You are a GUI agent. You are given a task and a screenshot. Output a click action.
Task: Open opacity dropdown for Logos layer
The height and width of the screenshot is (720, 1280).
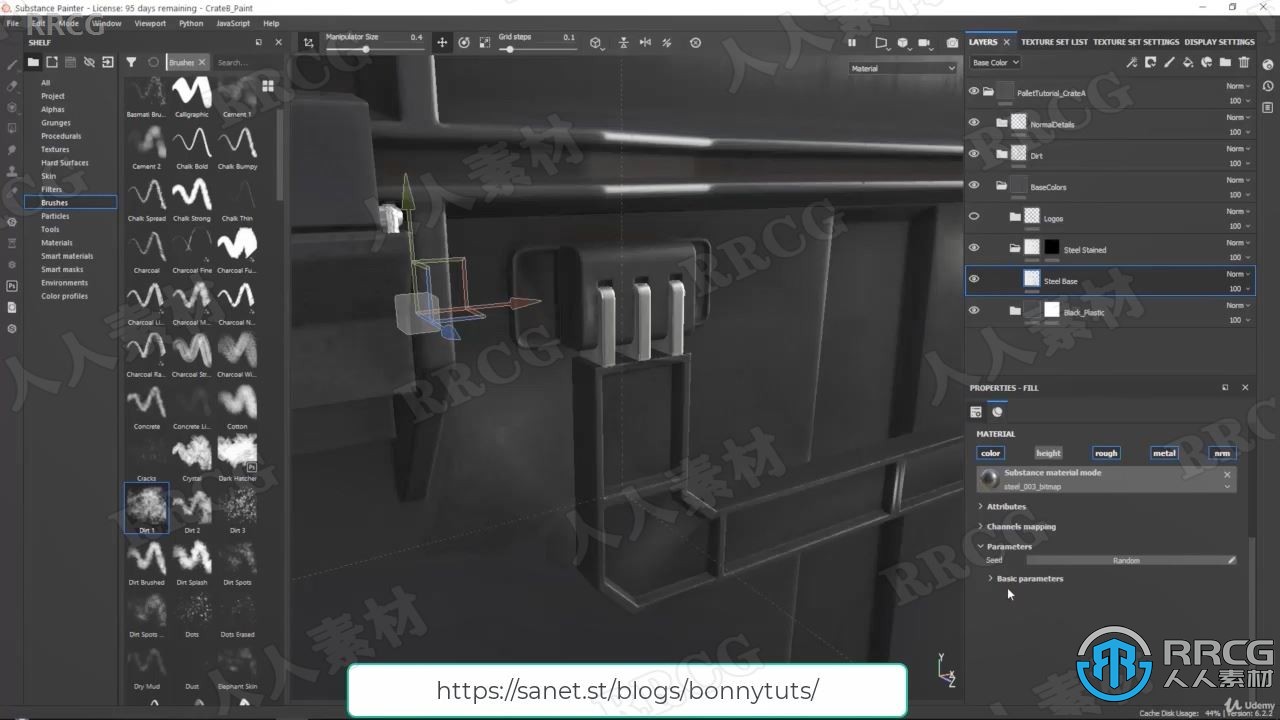point(1238,226)
